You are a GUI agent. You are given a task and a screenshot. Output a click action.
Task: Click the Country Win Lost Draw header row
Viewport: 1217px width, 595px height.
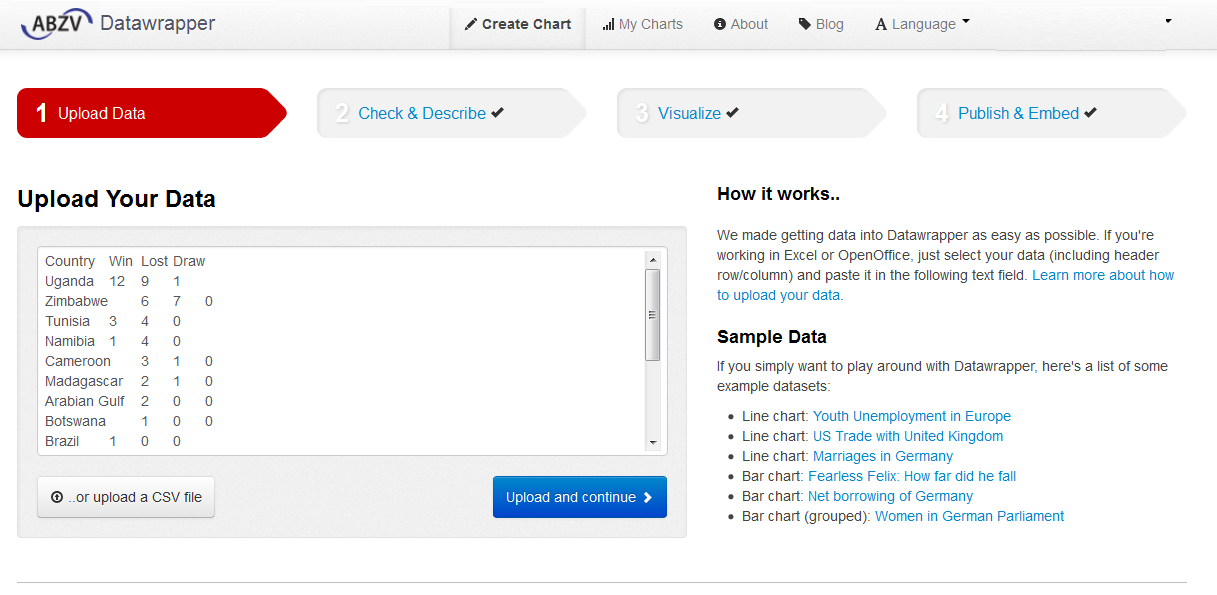pos(125,261)
